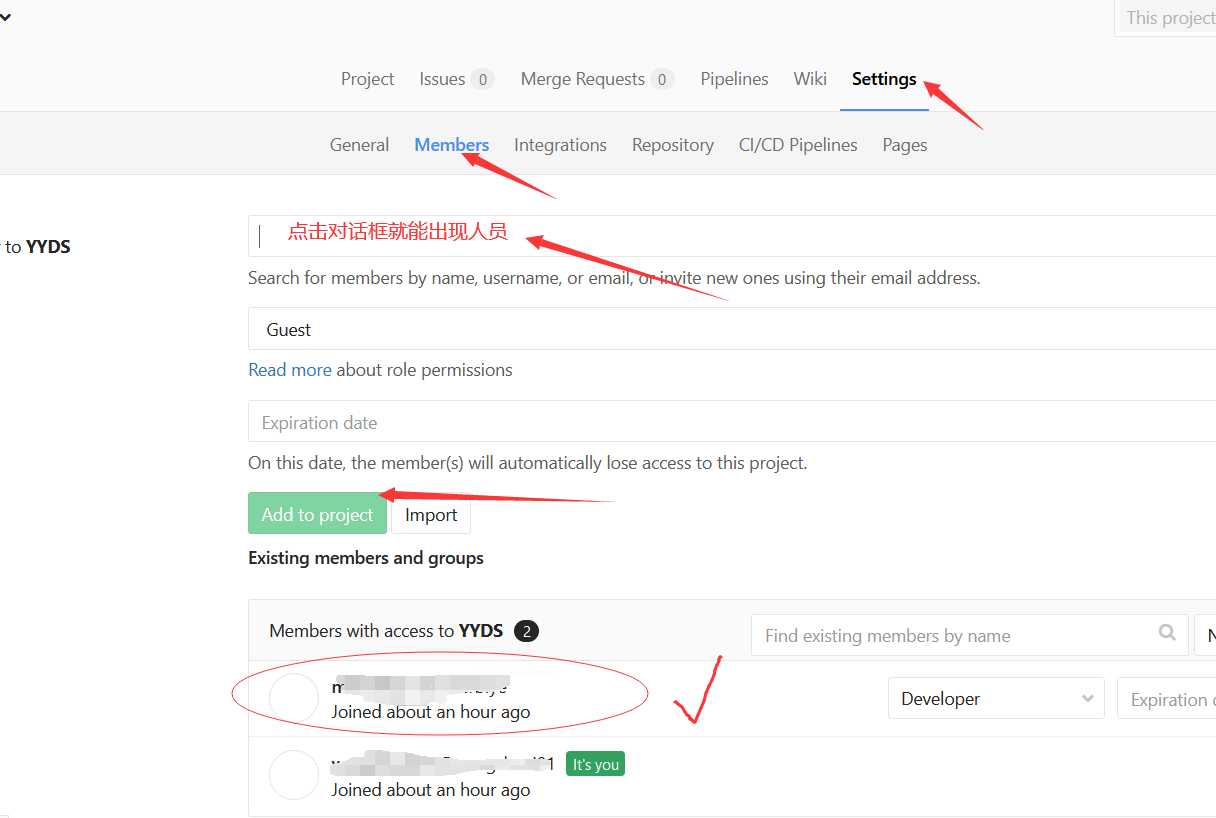Image resolution: width=1216 pixels, height=818 pixels.
Task: Click the search magnifier icon
Action: 1167,633
